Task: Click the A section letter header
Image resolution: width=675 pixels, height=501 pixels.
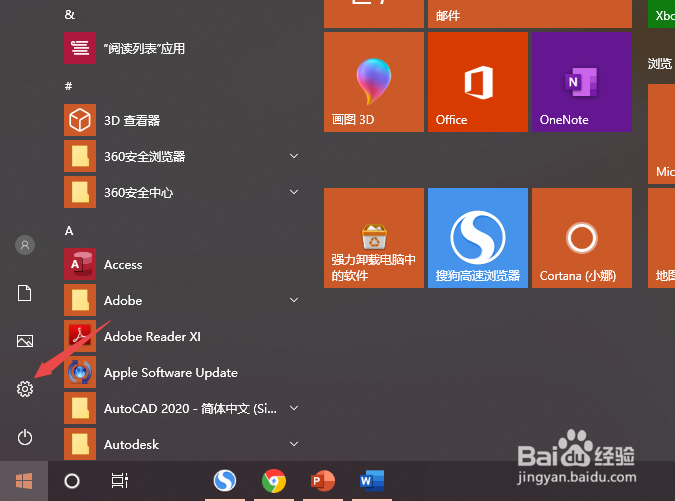Action: [x=69, y=231]
